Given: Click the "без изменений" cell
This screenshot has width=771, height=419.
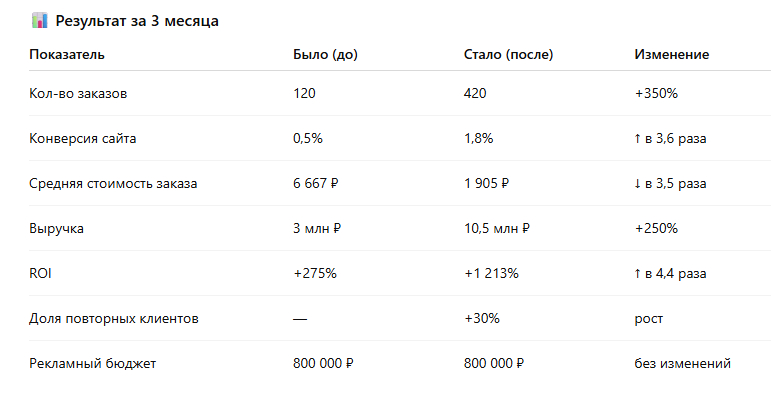Looking at the screenshot, I should coord(682,363).
